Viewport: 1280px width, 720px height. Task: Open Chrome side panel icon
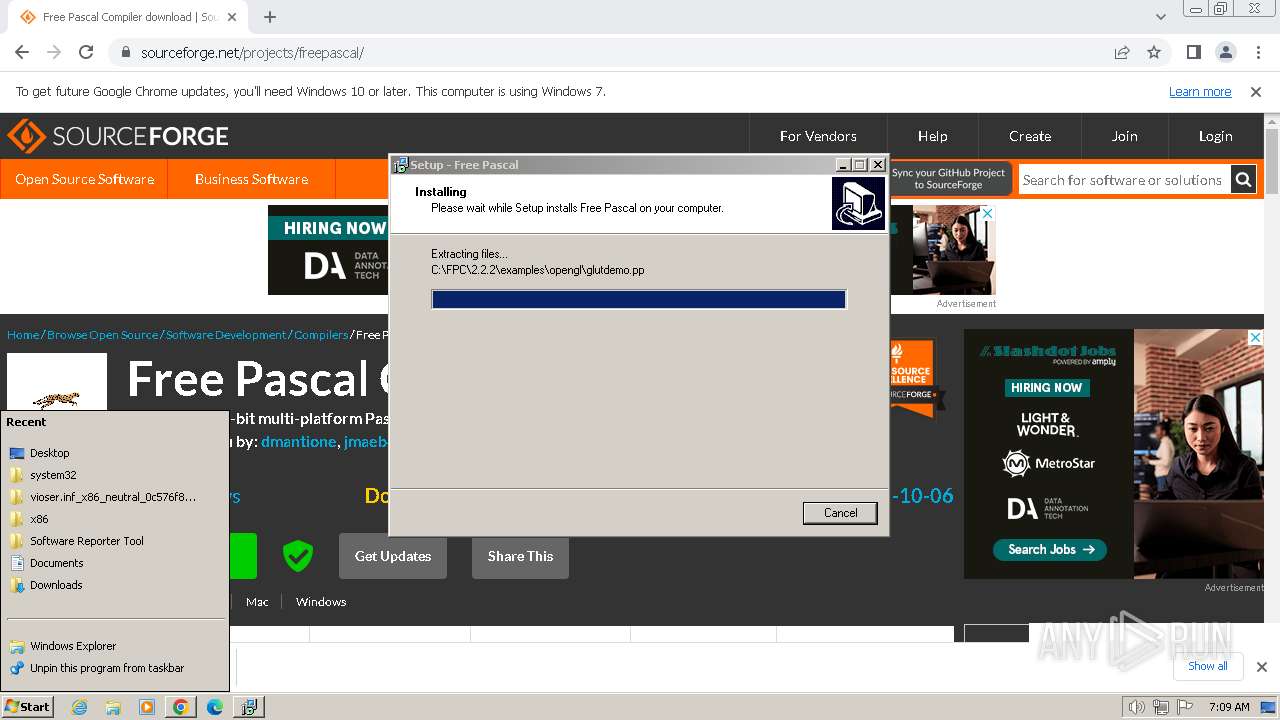click(x=1193, y=52)
